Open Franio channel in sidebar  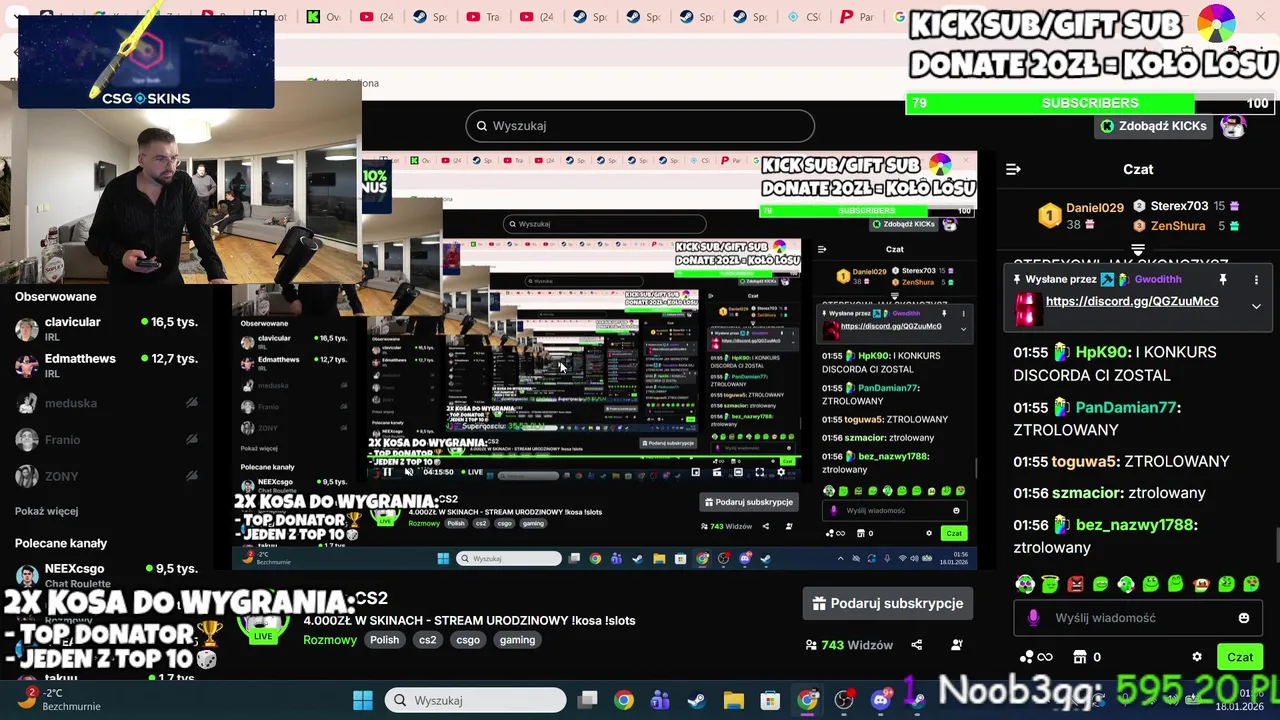106,440
